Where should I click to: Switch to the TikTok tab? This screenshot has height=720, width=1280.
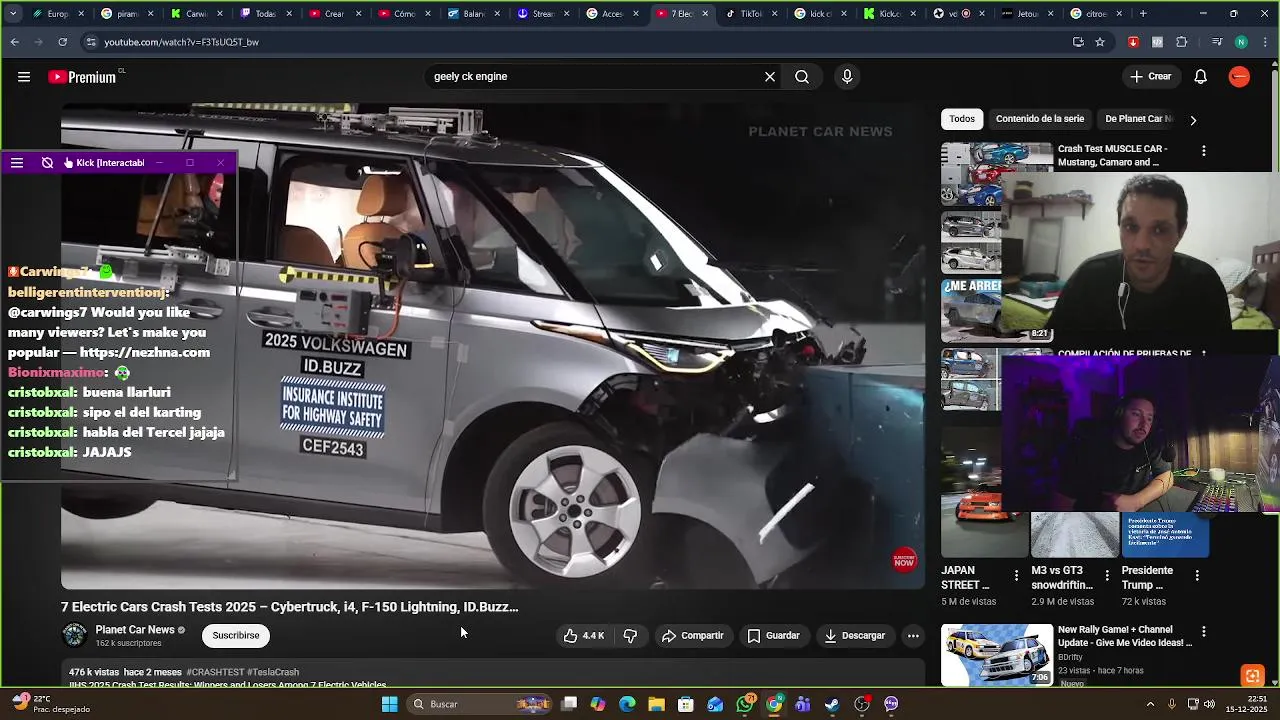pyautogui.click(x=751, y=14)
